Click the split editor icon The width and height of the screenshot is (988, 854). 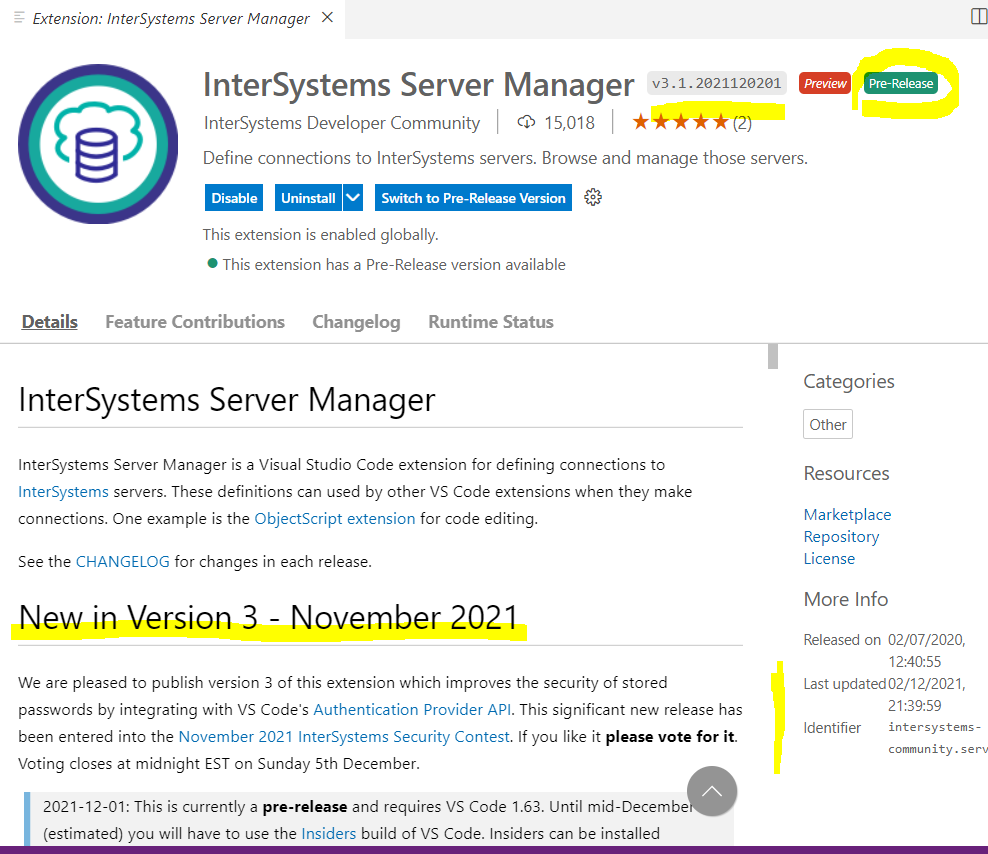coord(979,16)
